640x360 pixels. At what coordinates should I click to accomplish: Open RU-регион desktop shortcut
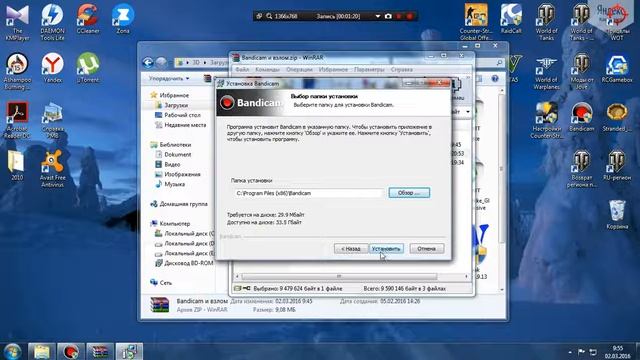[x=617, y=166]
